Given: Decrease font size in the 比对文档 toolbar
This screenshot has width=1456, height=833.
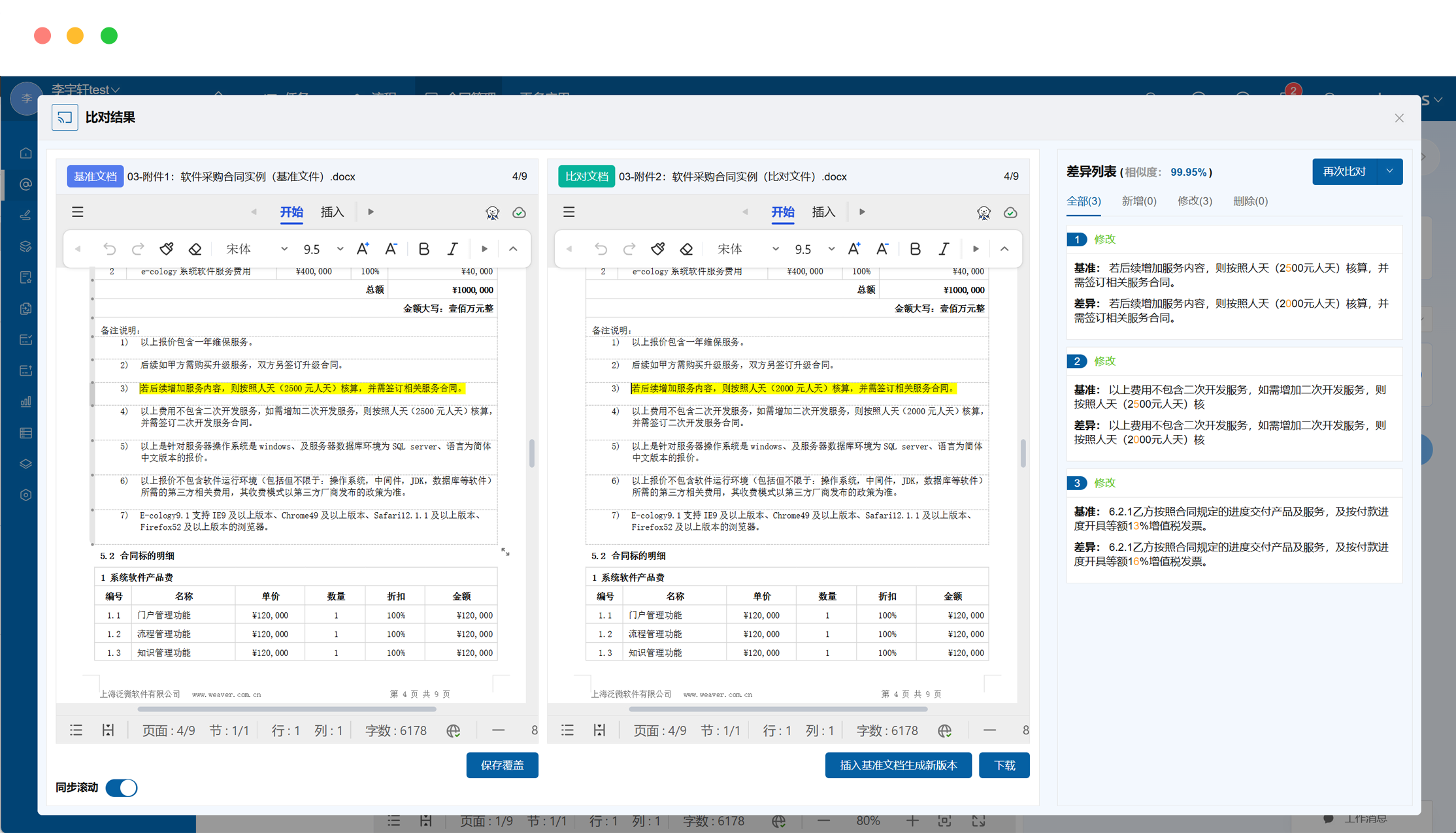Looking at the screenshot, I should (883, 249).
